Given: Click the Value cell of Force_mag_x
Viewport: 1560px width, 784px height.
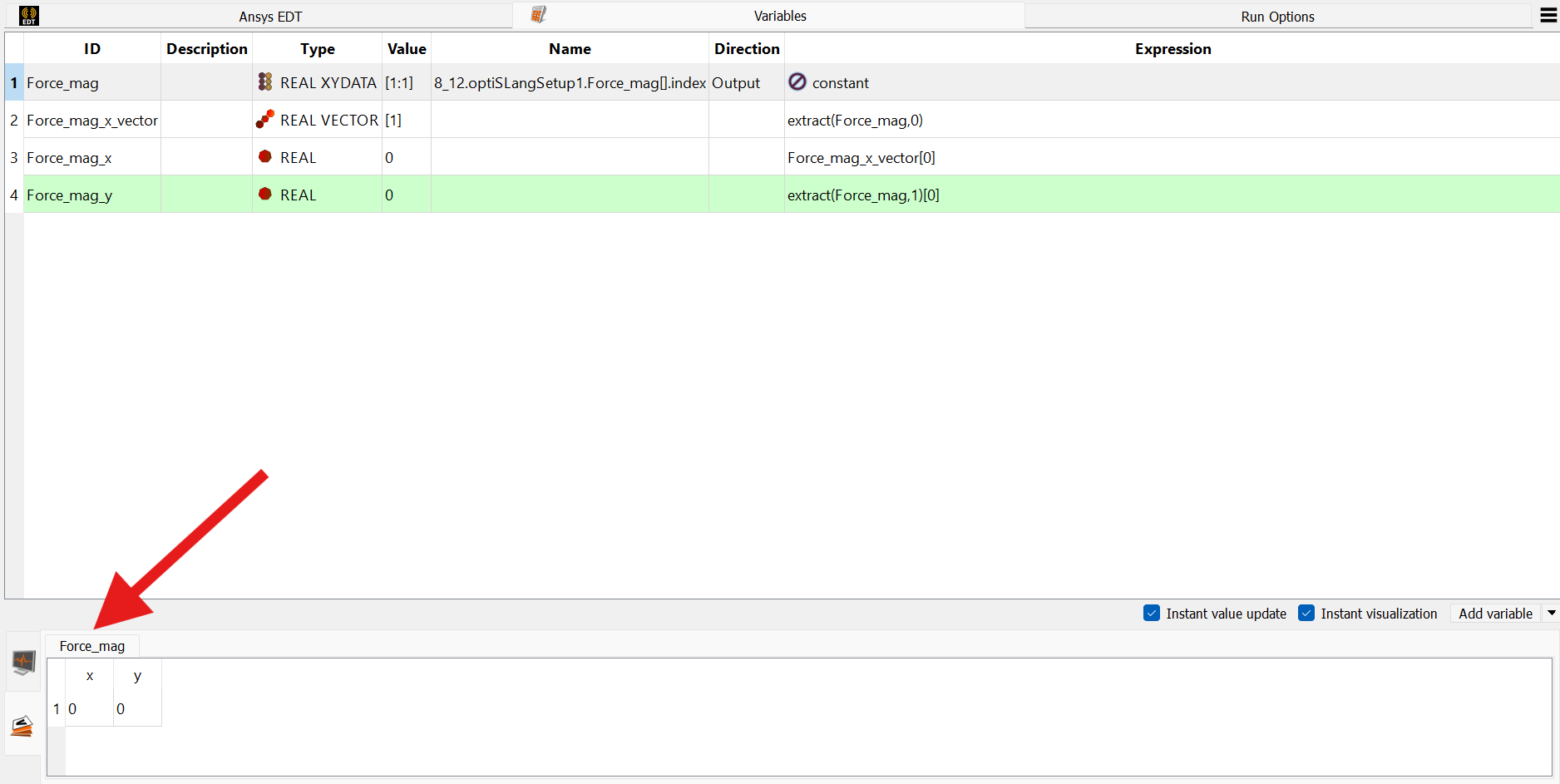Looking at the screenshot, I should (407, 158).
